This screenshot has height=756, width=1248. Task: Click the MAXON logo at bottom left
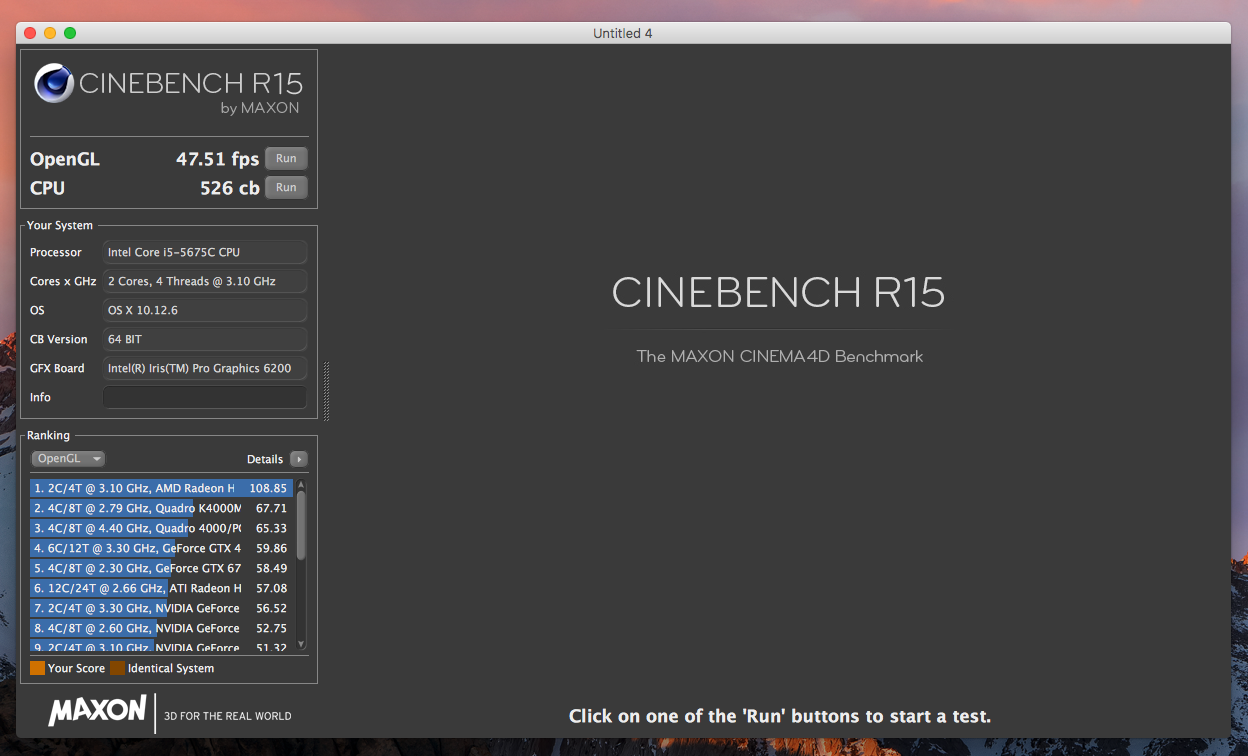coord(98,711)
